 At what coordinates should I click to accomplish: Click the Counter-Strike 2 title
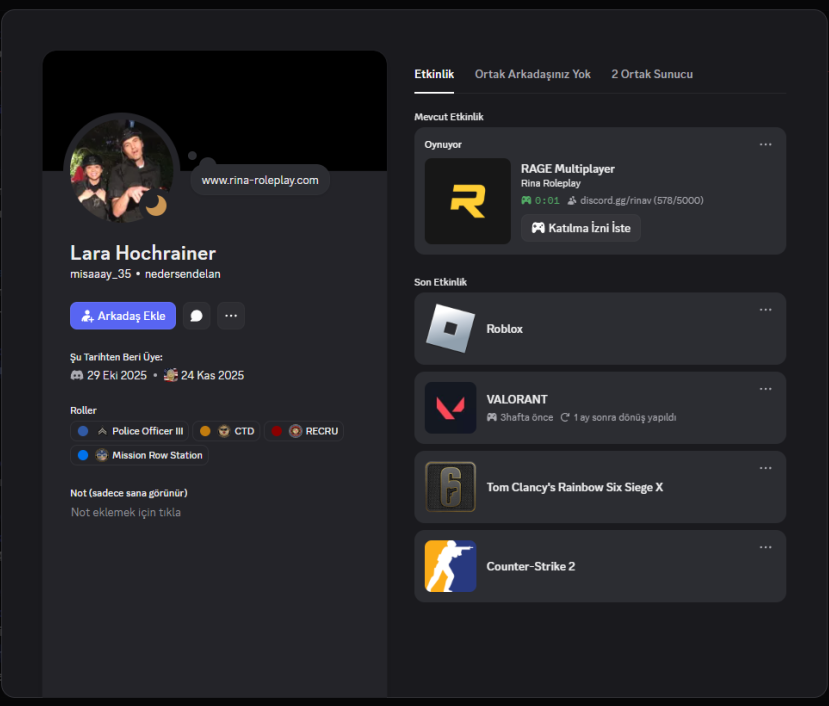[x=531, y=566]
